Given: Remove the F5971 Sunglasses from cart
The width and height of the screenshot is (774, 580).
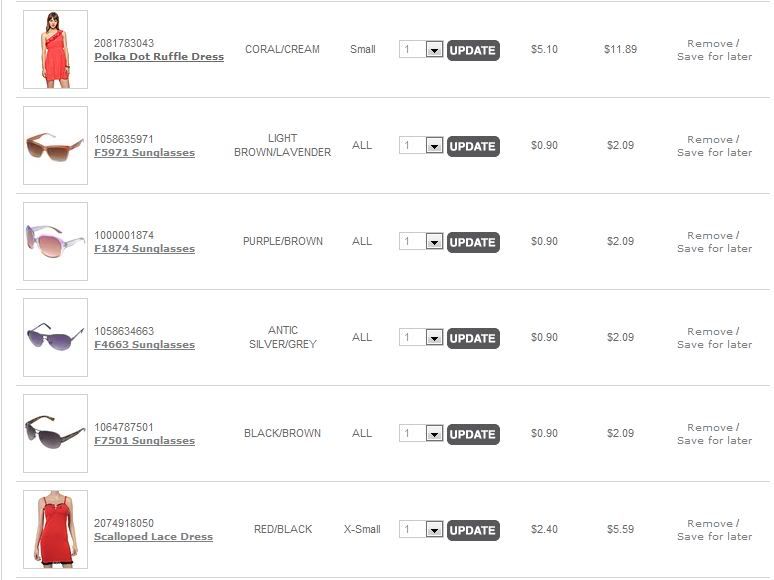Looking at the screenshot, I should [711, 140].
